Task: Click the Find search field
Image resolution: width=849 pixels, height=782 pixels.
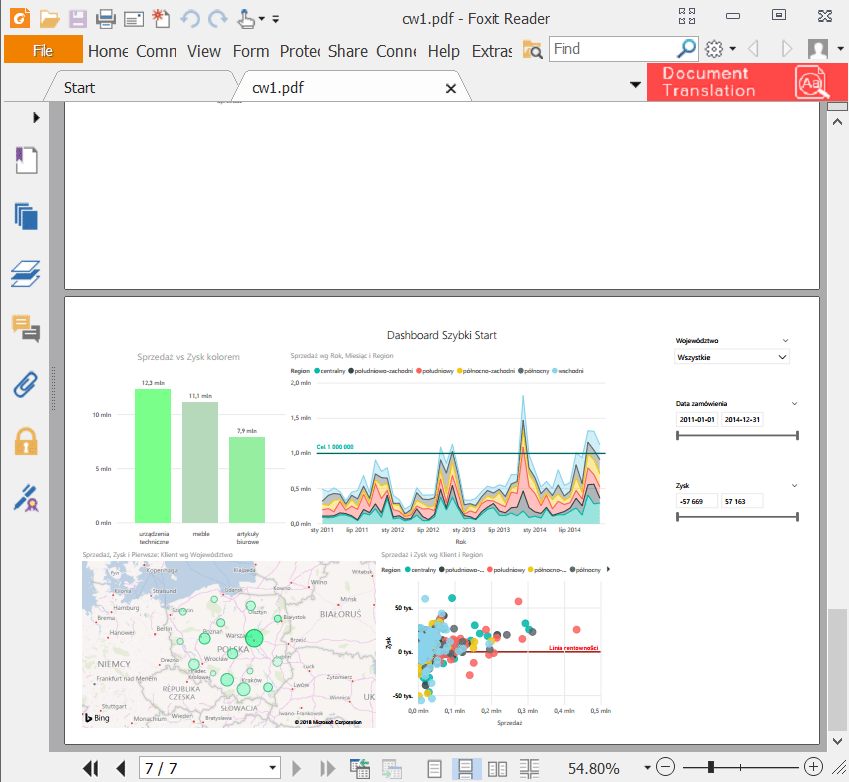Action: [612, 49]
